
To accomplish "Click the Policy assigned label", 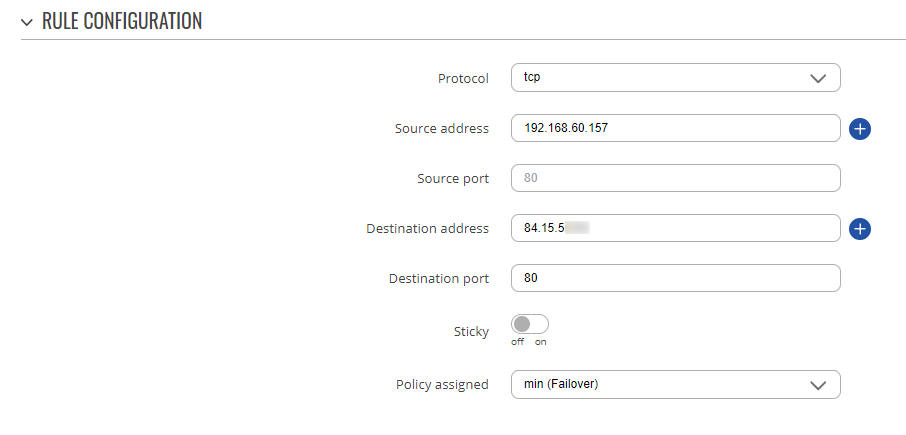I will pos(443,384).
